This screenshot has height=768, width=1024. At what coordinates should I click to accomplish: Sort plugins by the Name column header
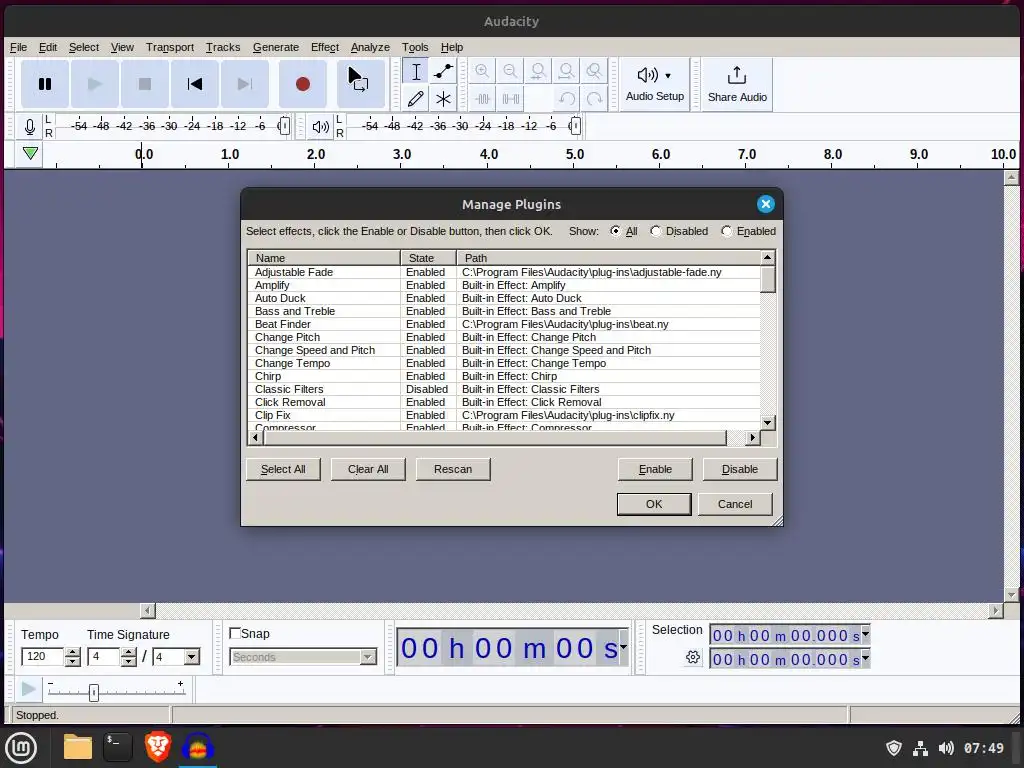click(x=324, y=258)
